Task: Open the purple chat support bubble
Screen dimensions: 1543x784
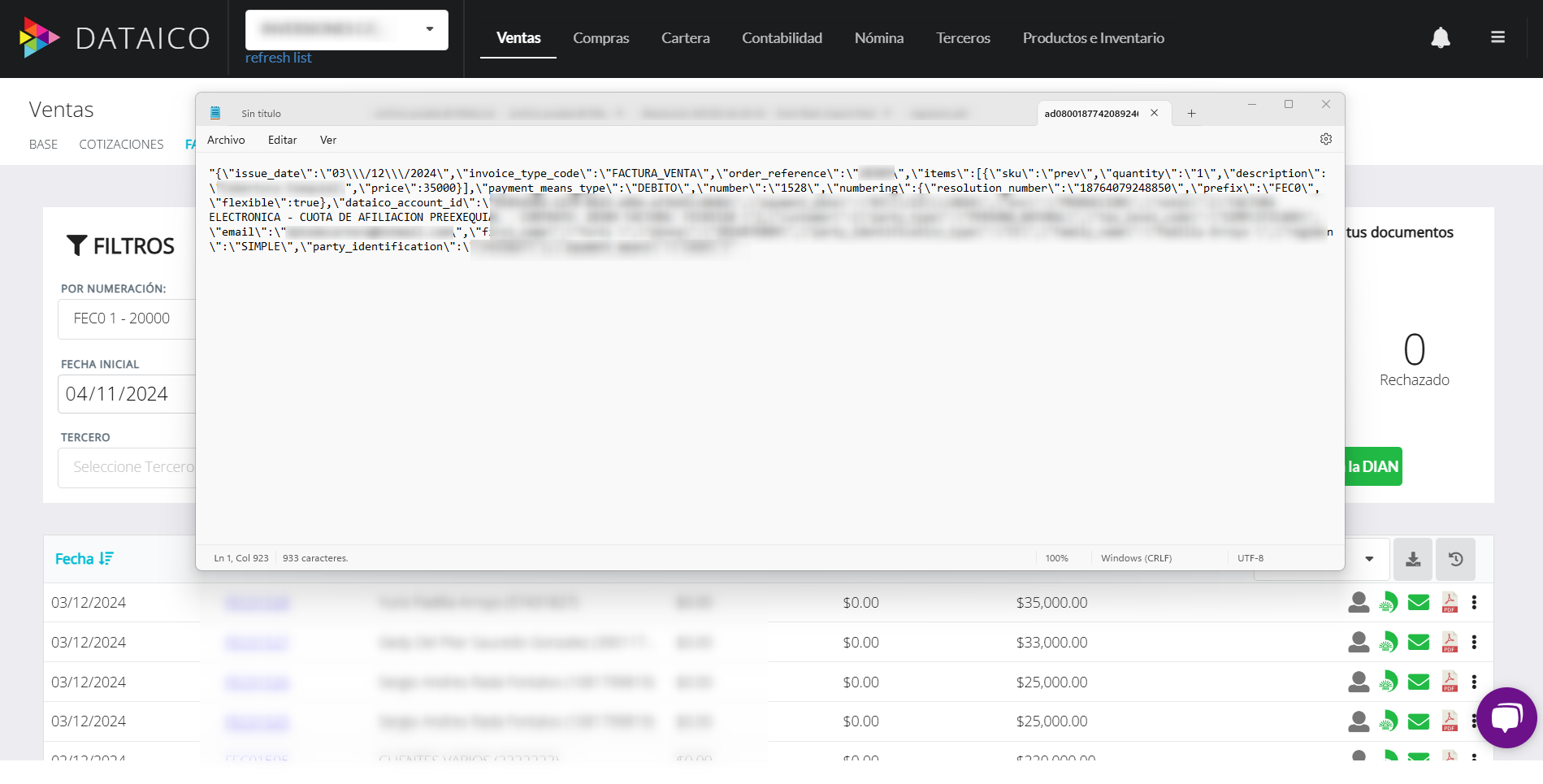Action: click(x=1506, y=717)
